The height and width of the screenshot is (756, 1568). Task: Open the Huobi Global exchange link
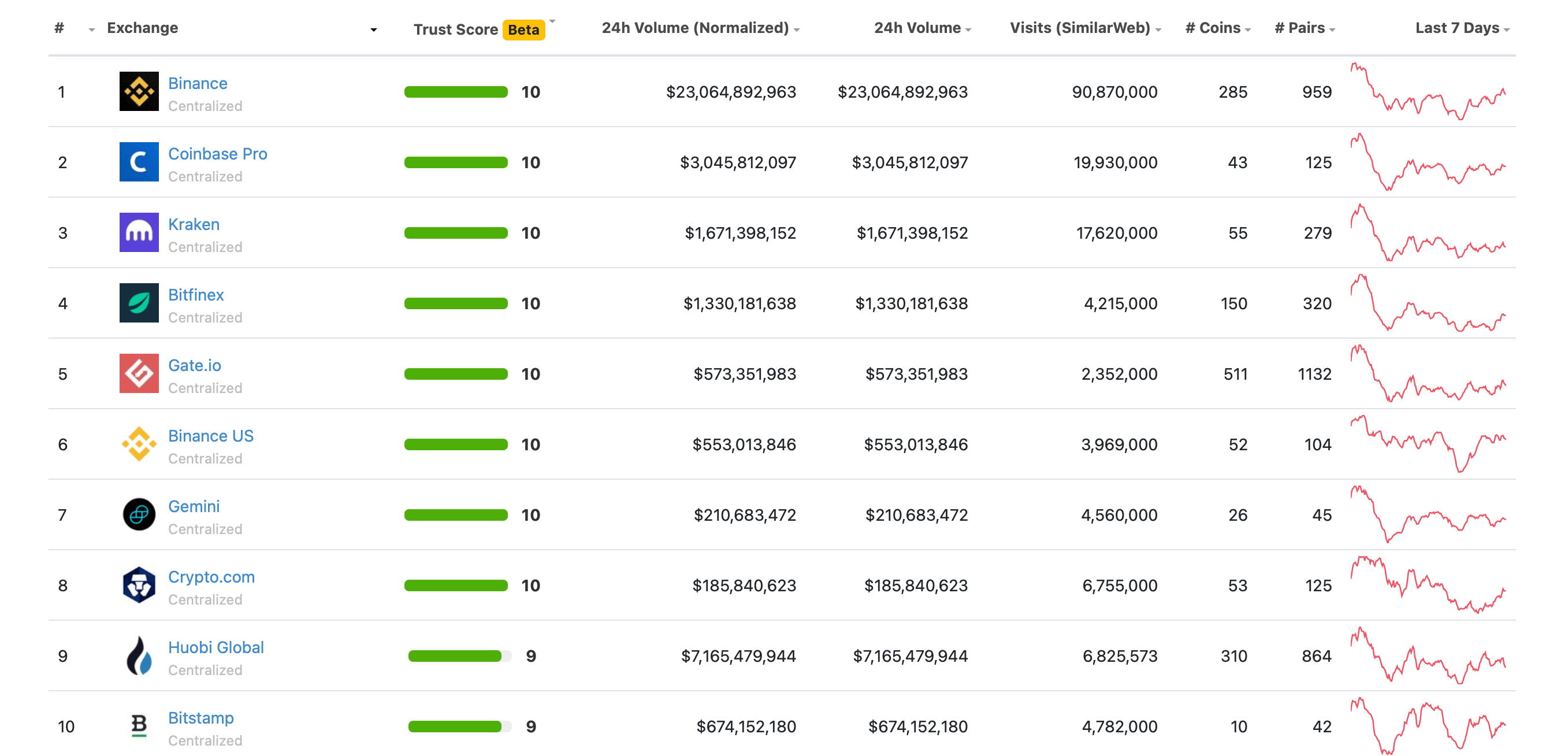point(216,647)
